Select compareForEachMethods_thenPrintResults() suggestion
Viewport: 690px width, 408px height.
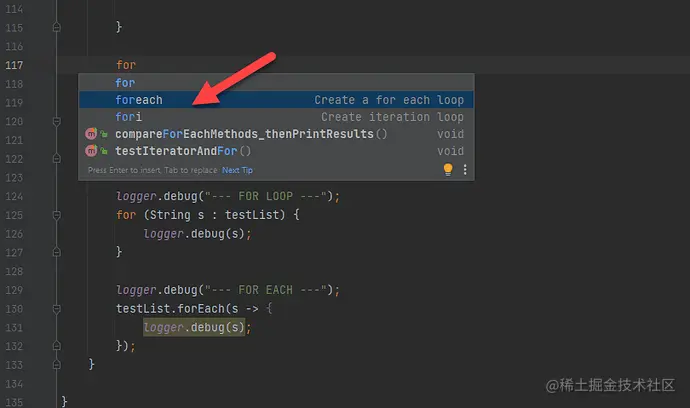(x=276, y=134)
